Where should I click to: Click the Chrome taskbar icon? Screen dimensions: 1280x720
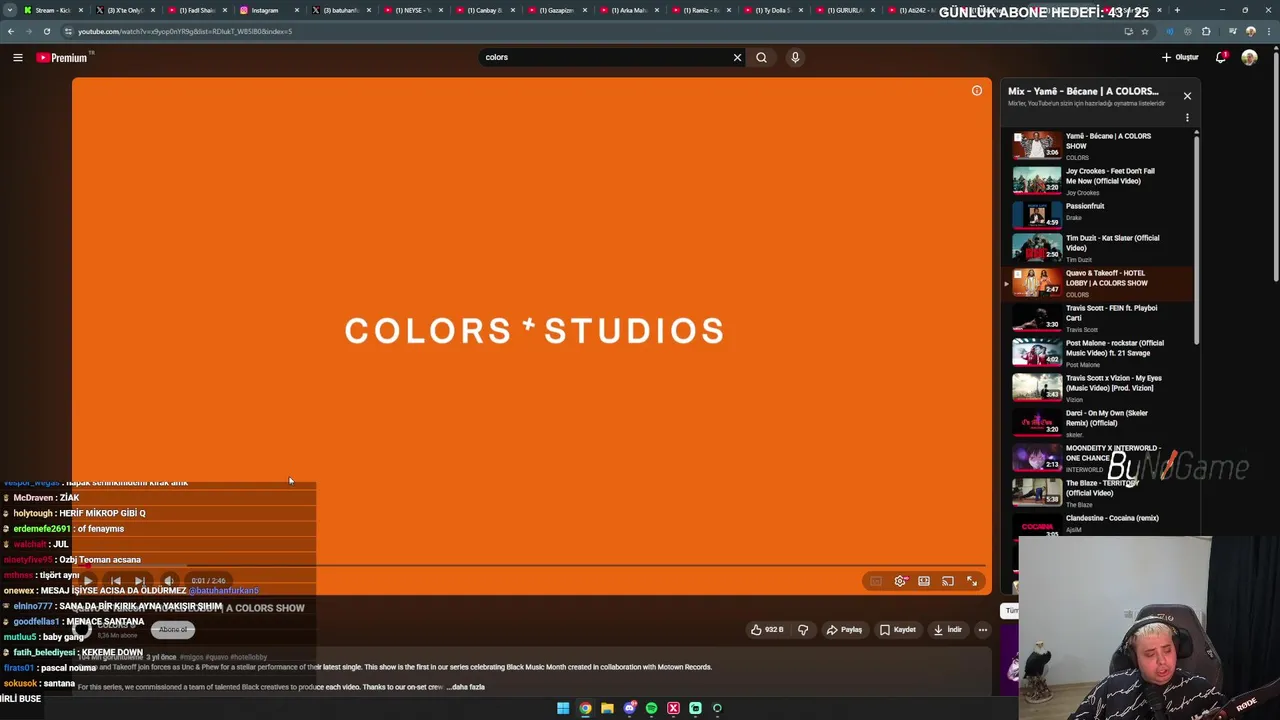(585, 708)
